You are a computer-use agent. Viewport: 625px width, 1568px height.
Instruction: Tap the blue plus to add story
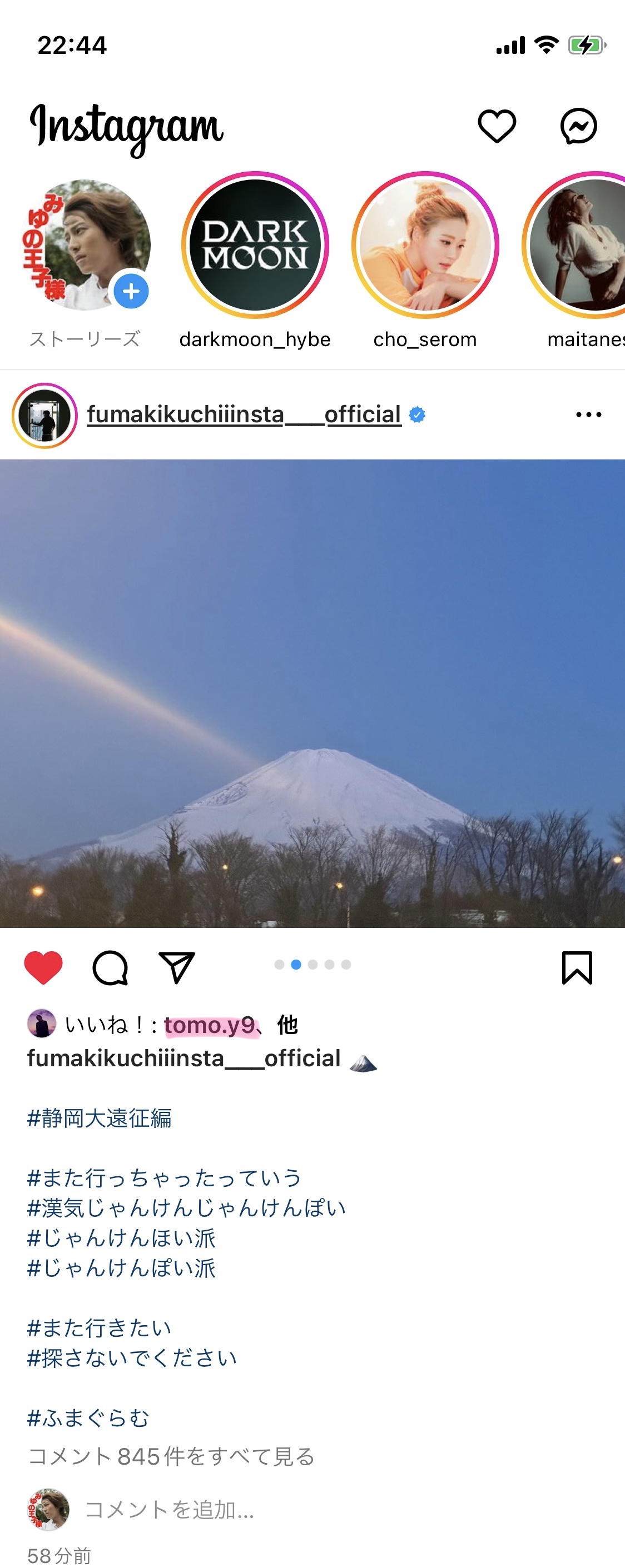[x=131, y=291]
